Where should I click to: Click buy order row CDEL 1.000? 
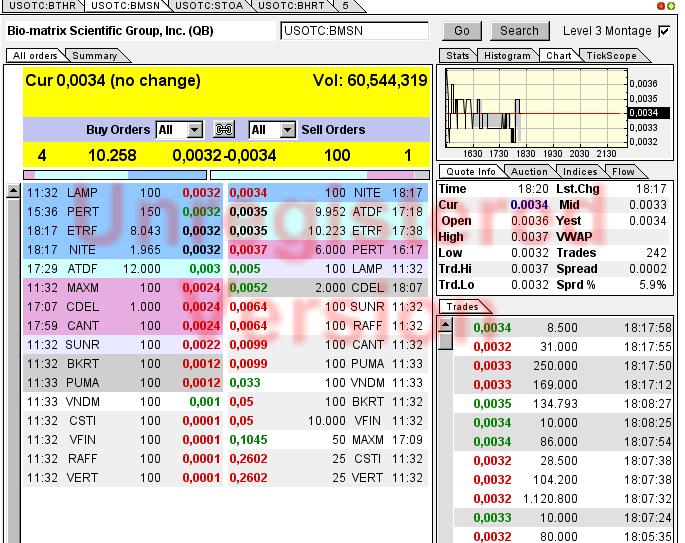tap(123, 307)
